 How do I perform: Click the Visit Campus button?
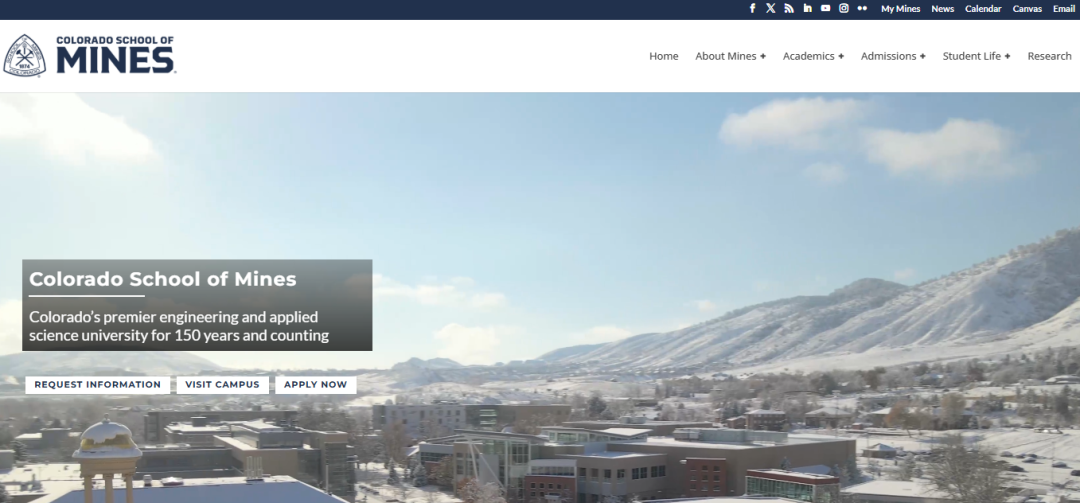(222, 384)
